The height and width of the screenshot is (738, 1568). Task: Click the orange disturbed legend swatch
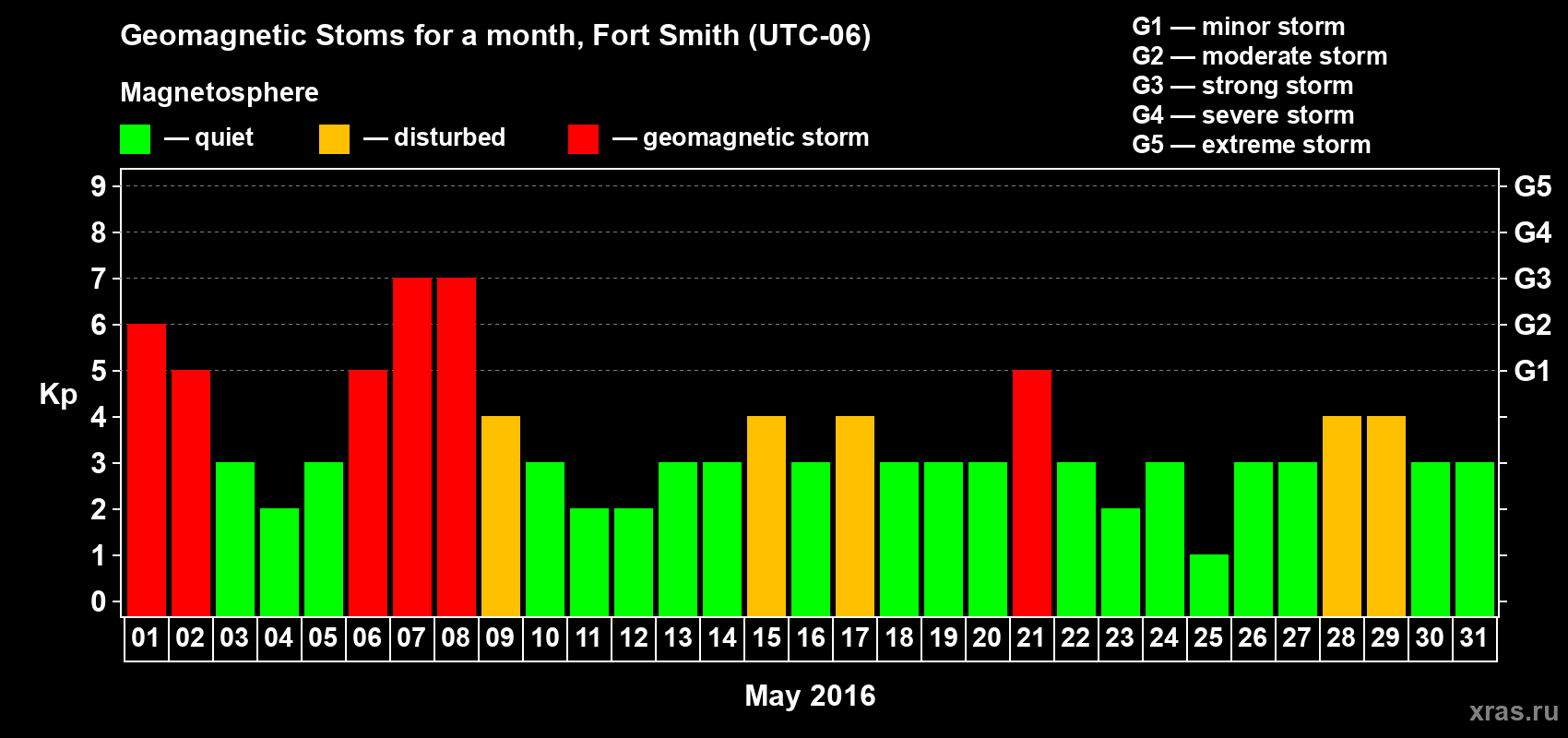(334, 139)
